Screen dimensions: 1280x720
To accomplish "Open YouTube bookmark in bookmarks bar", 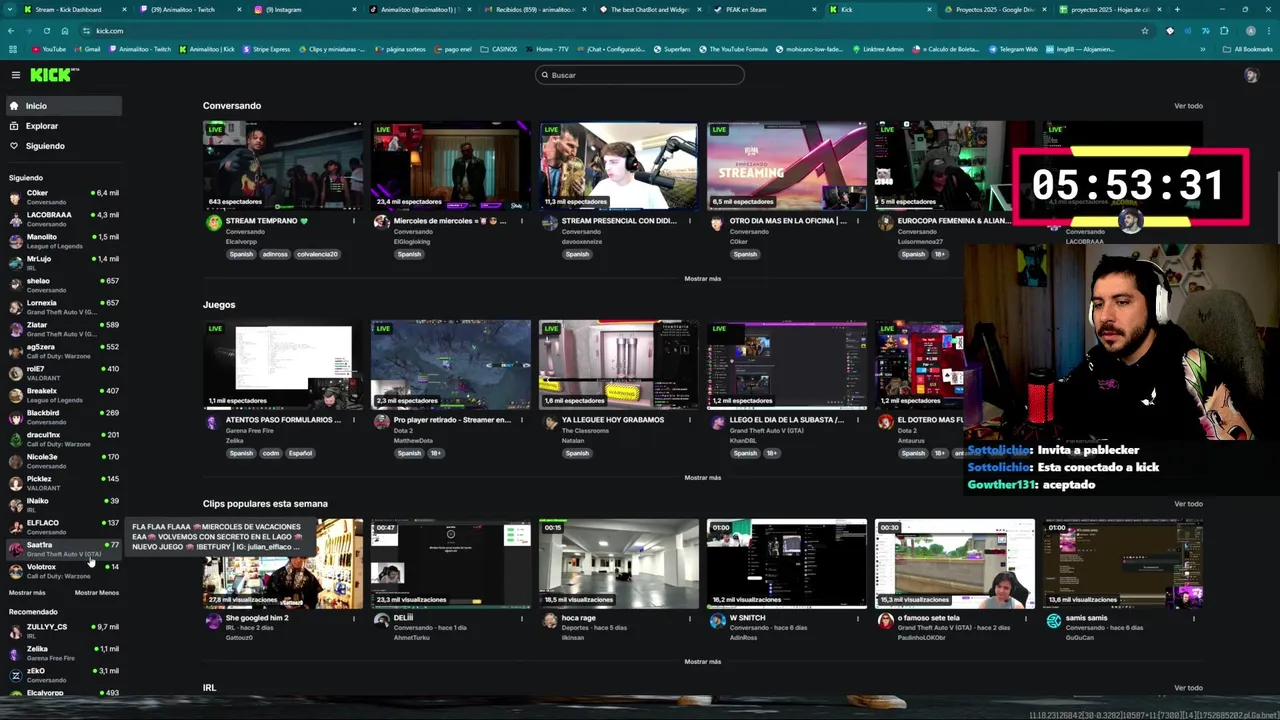I will coord(49,49).
